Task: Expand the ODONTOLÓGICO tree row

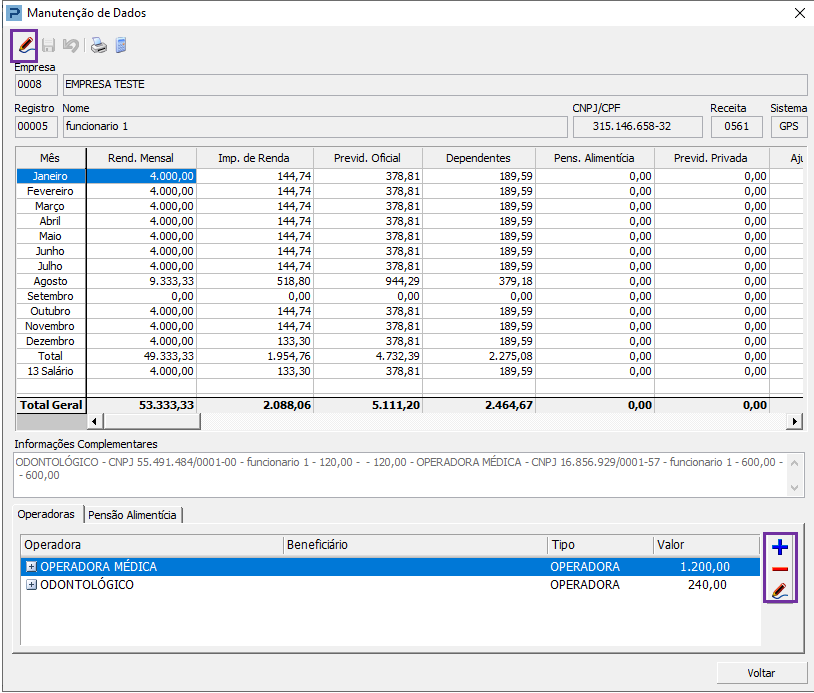Action: pos(31,585)
